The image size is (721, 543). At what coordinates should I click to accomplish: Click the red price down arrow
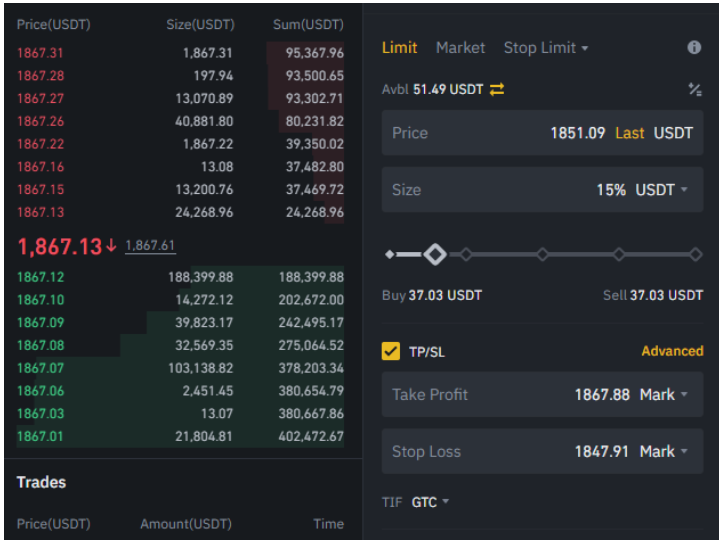tap(111, 246)
